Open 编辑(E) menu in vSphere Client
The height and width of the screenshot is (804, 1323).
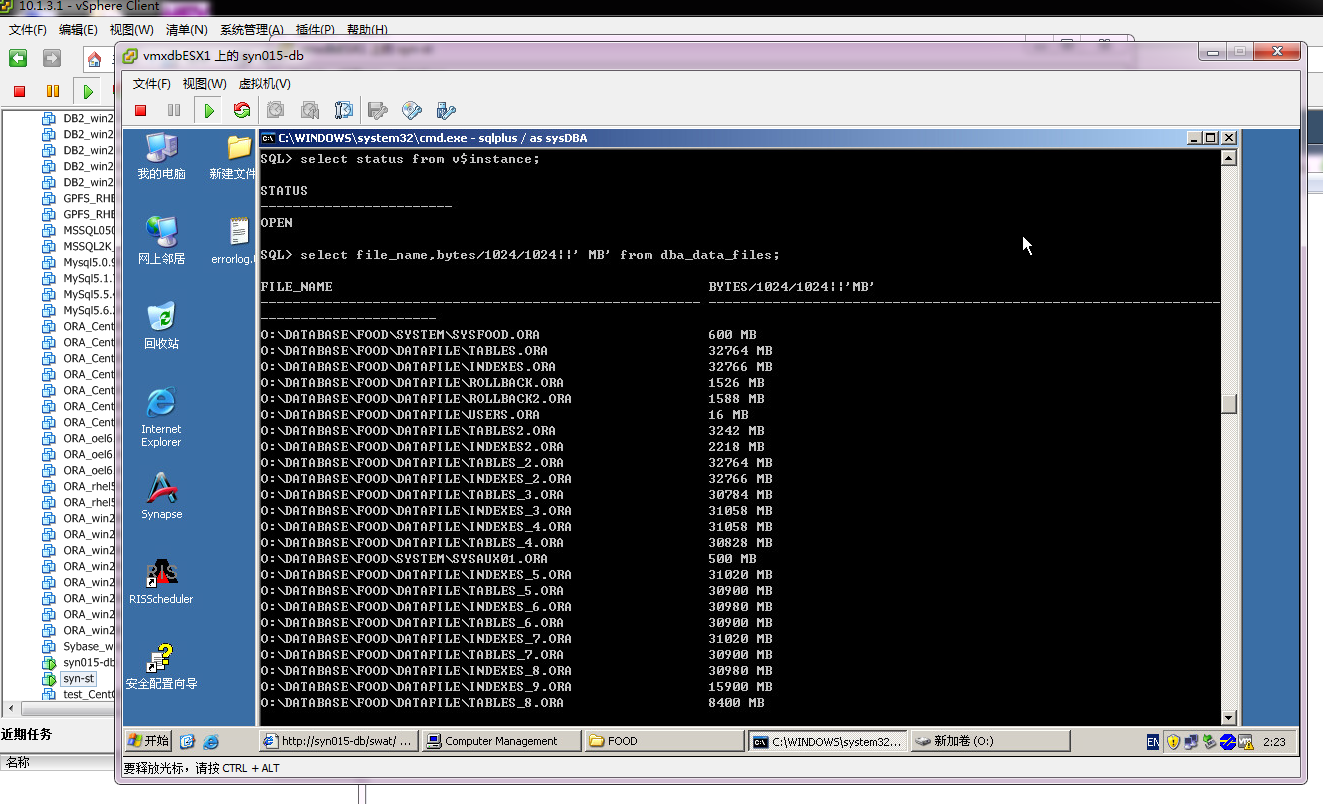[78, 30]
